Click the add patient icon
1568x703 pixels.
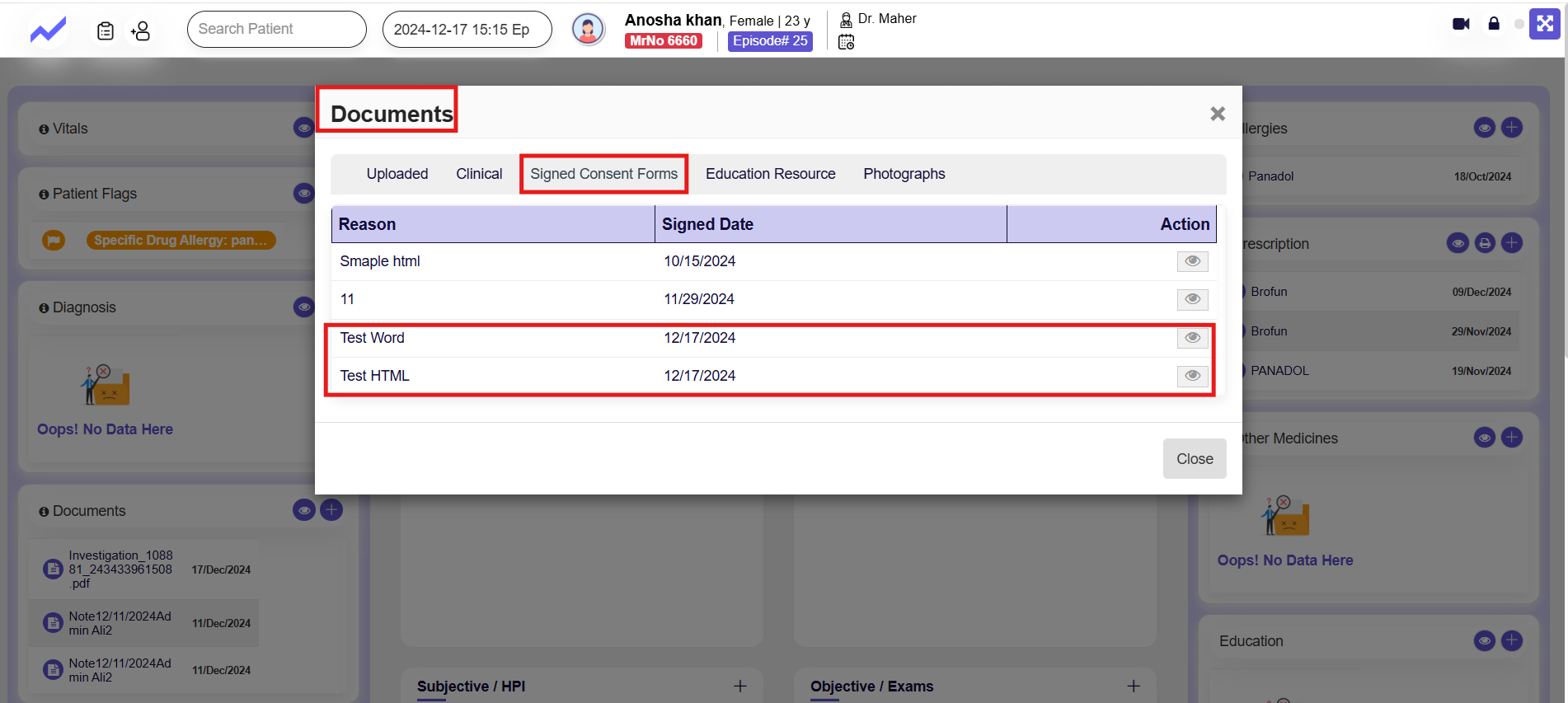141,31
